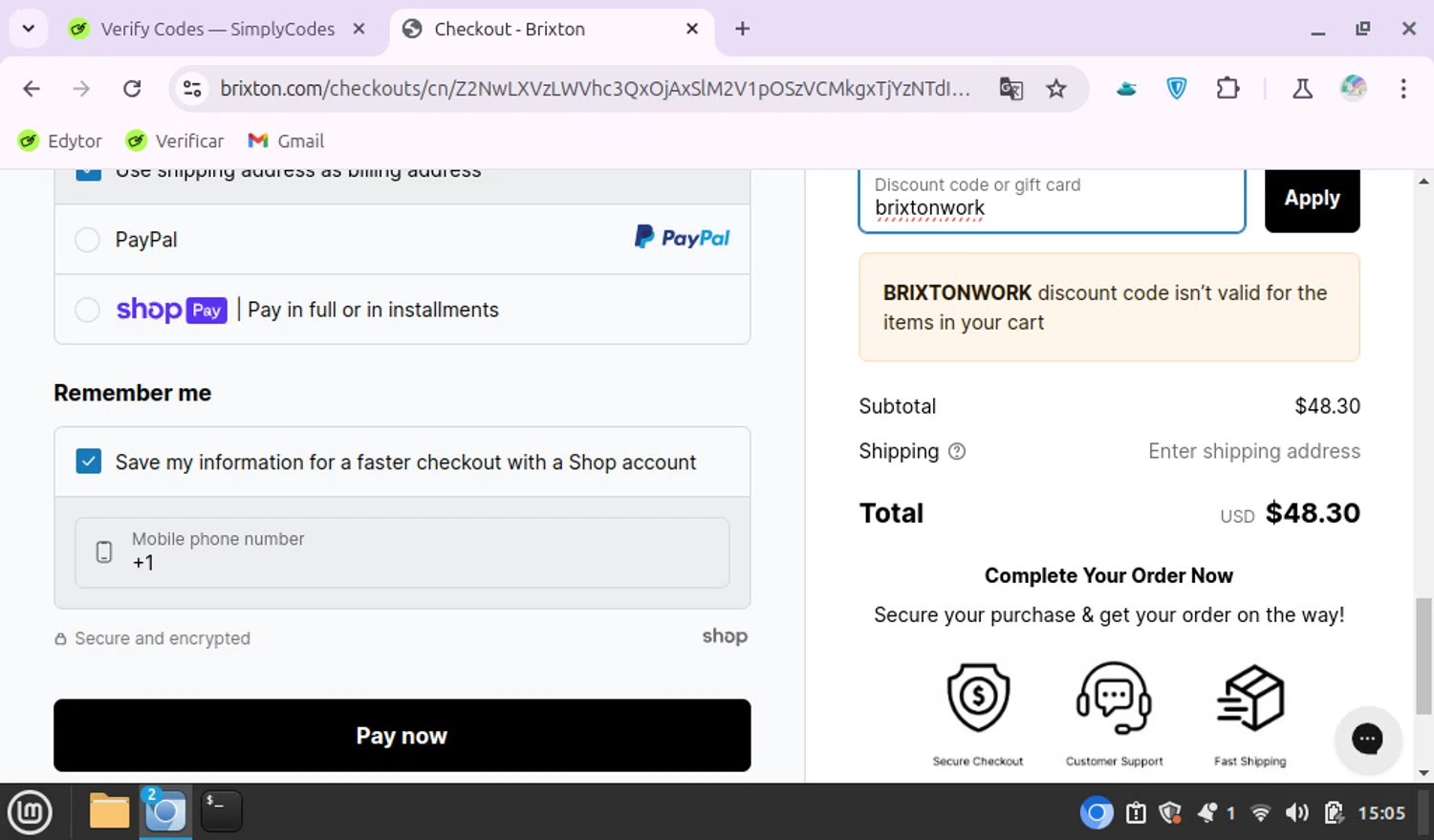This screenshot has width=1434, height=840.
Task: Open the Verificar bookmark
Action: (175, 141)
